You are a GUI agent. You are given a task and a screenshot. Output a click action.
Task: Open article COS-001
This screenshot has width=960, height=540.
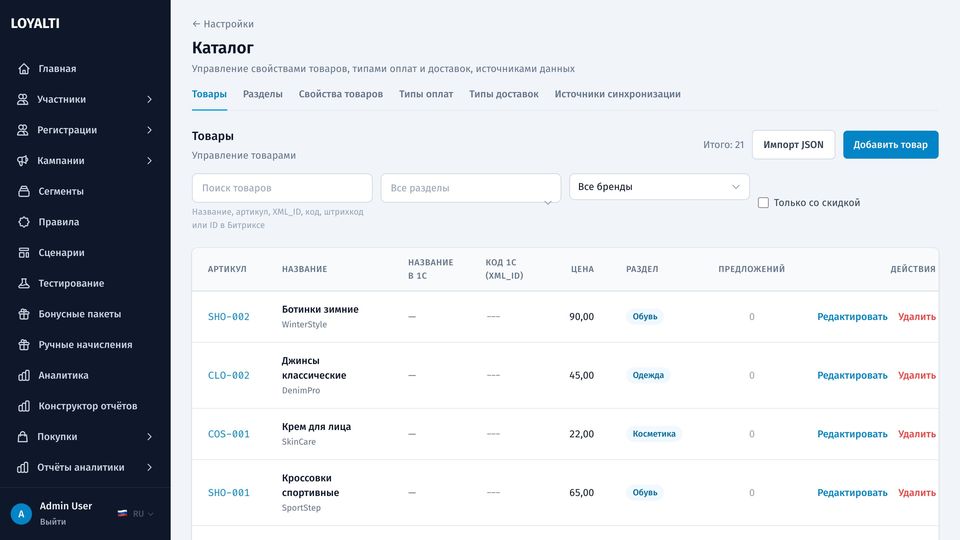228,434
